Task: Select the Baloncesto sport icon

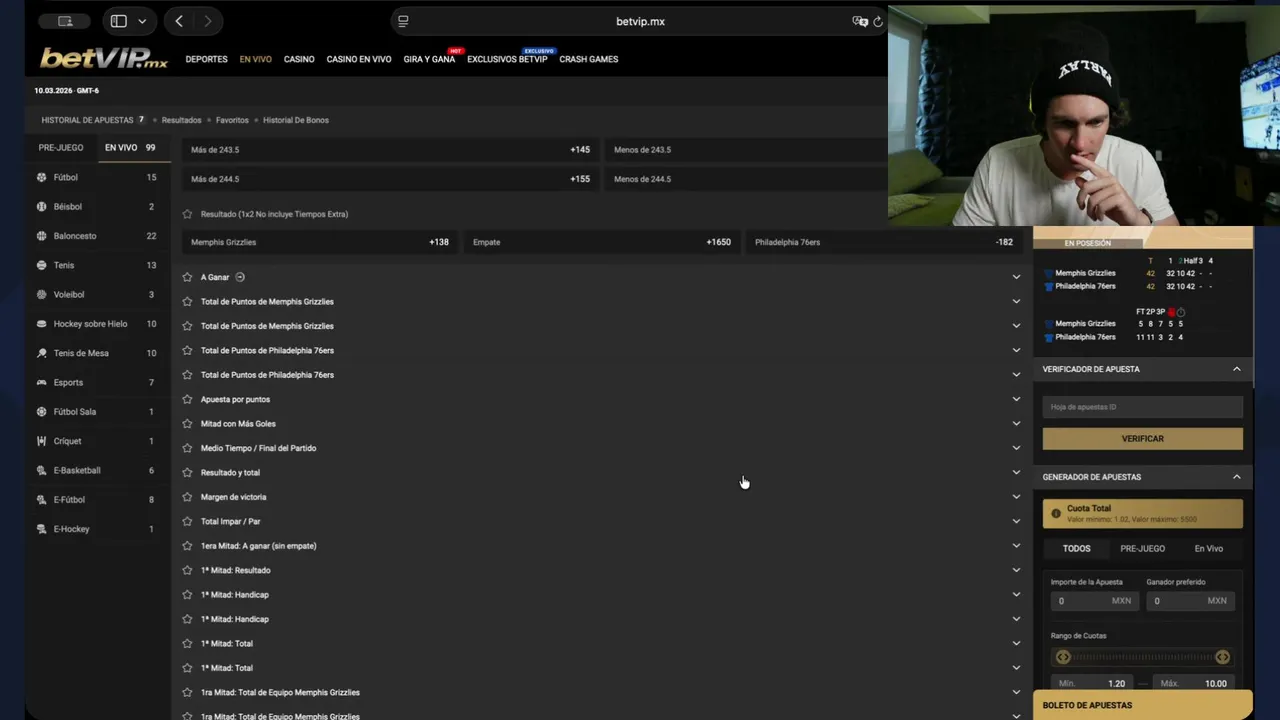Action: 42,236
